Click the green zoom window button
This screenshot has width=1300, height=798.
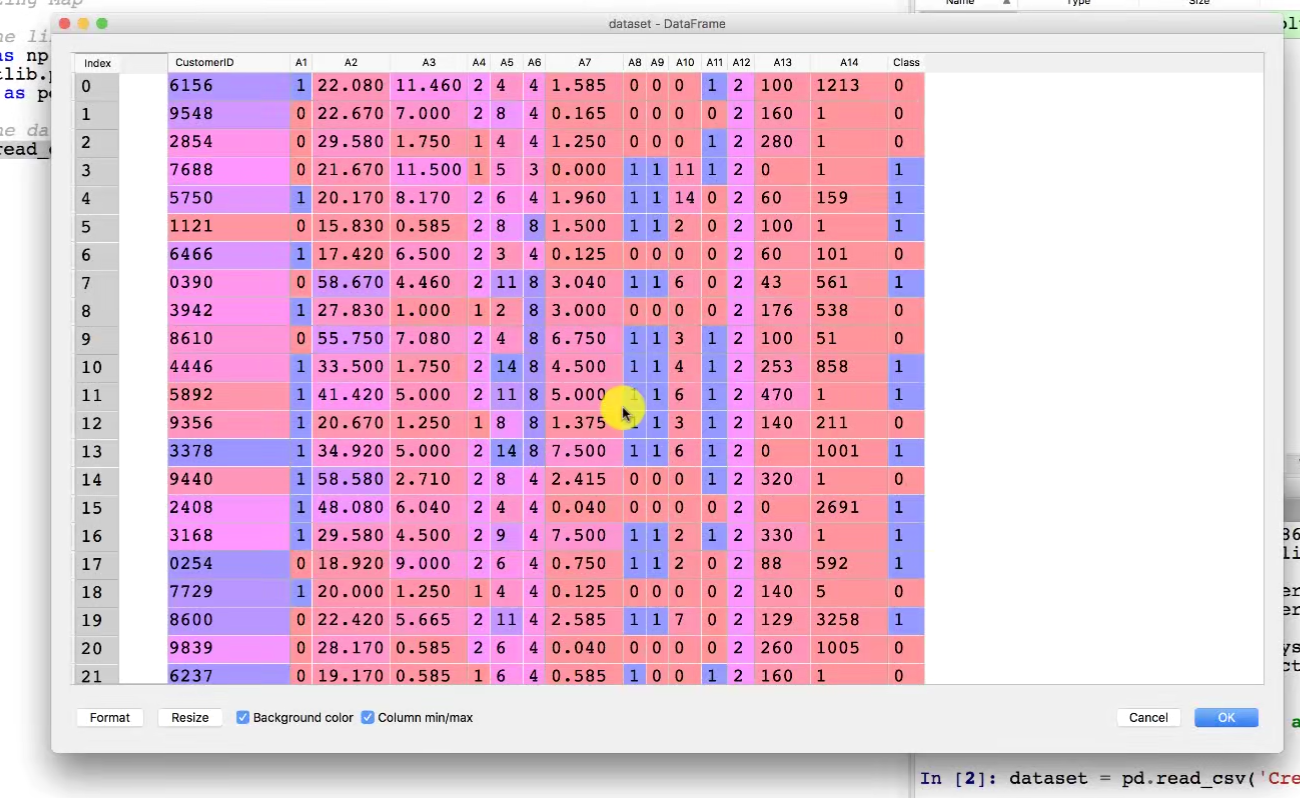pos(101,23)
